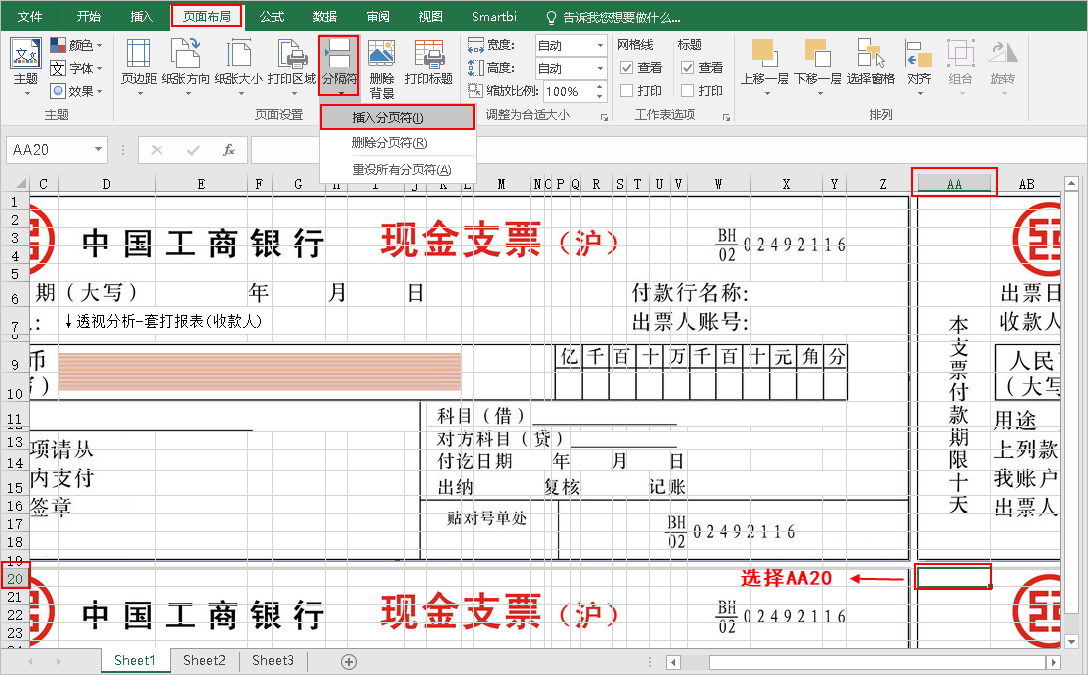This screenshot has height=675, width=1088.
Task: Click the 纸张方向 orientation icon
Action: [185, 53]
